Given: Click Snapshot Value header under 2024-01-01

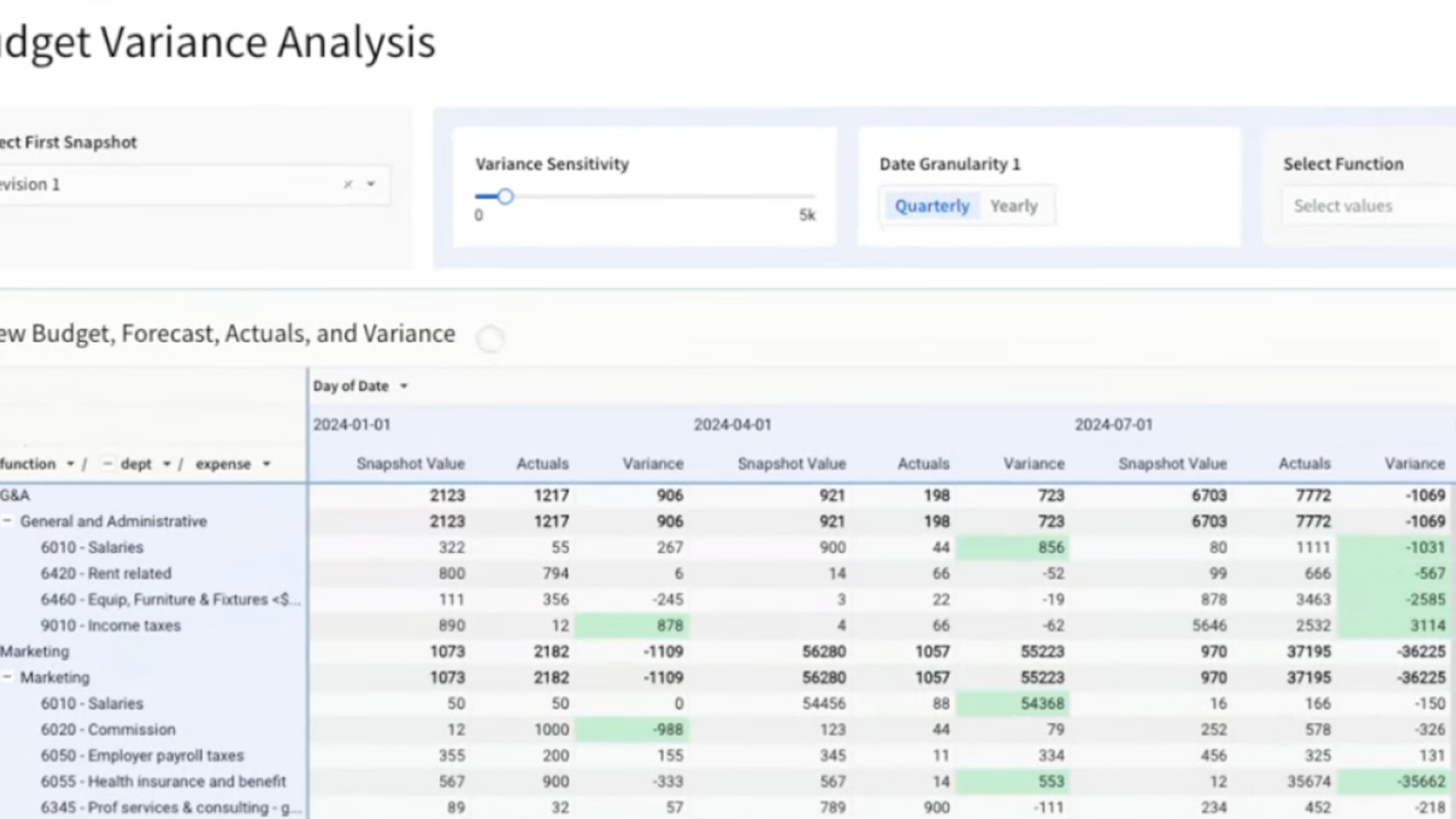Looking at the screenshot, I should [x=410, y=464].
